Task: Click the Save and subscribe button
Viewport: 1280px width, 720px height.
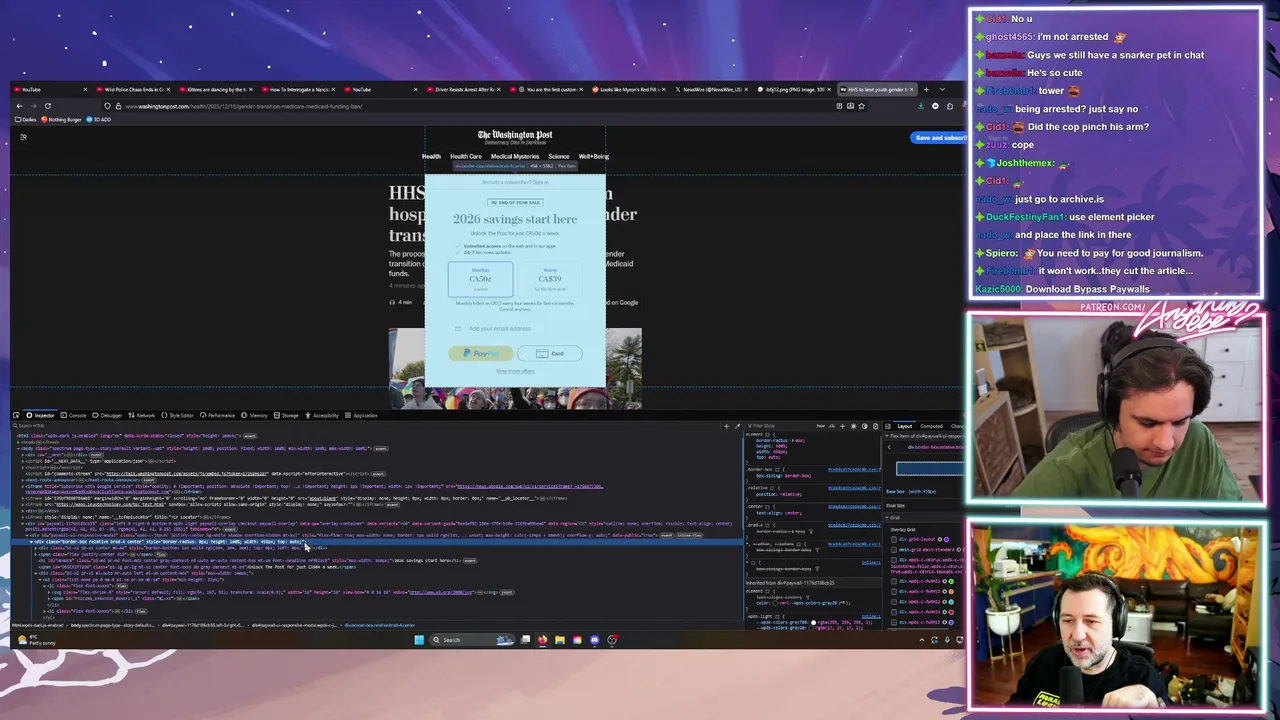Action: tap(939, 138)
